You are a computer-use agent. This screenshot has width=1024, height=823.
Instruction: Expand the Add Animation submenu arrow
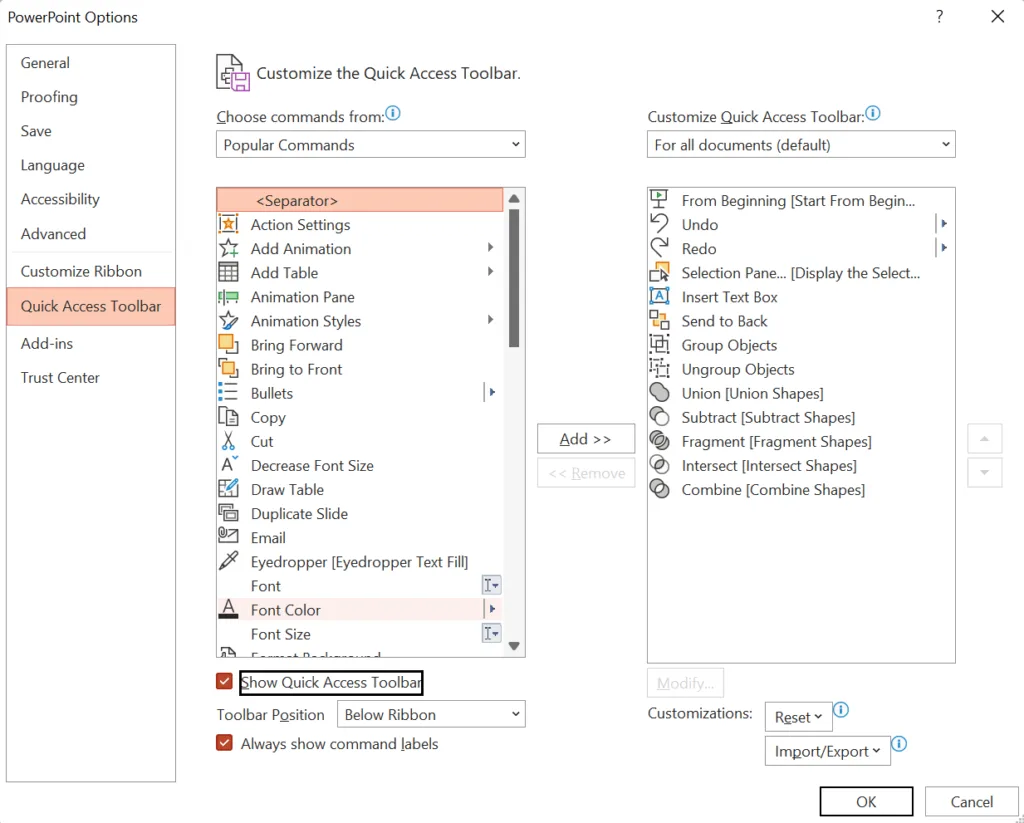(490, 248)
